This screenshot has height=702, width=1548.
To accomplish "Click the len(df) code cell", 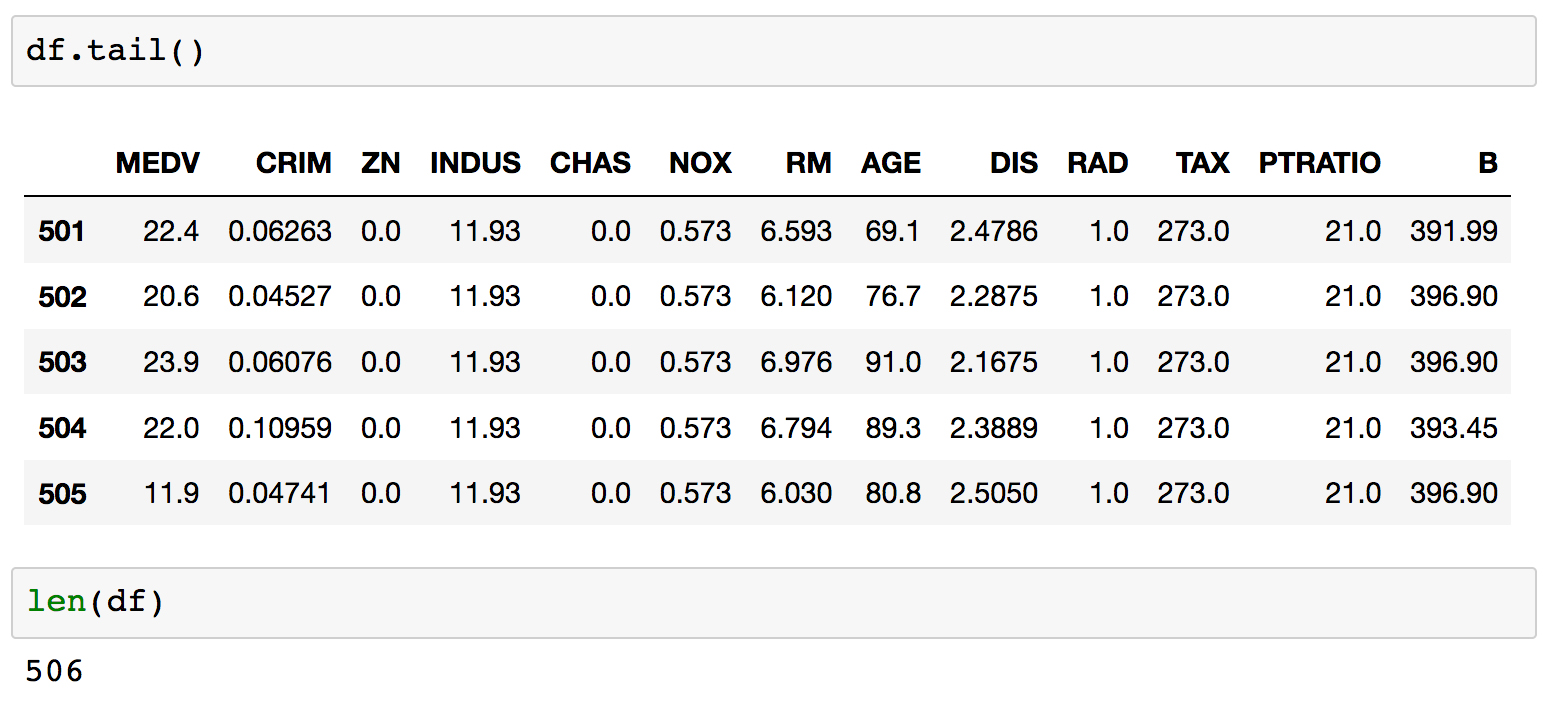I will [x=773, y=603].
